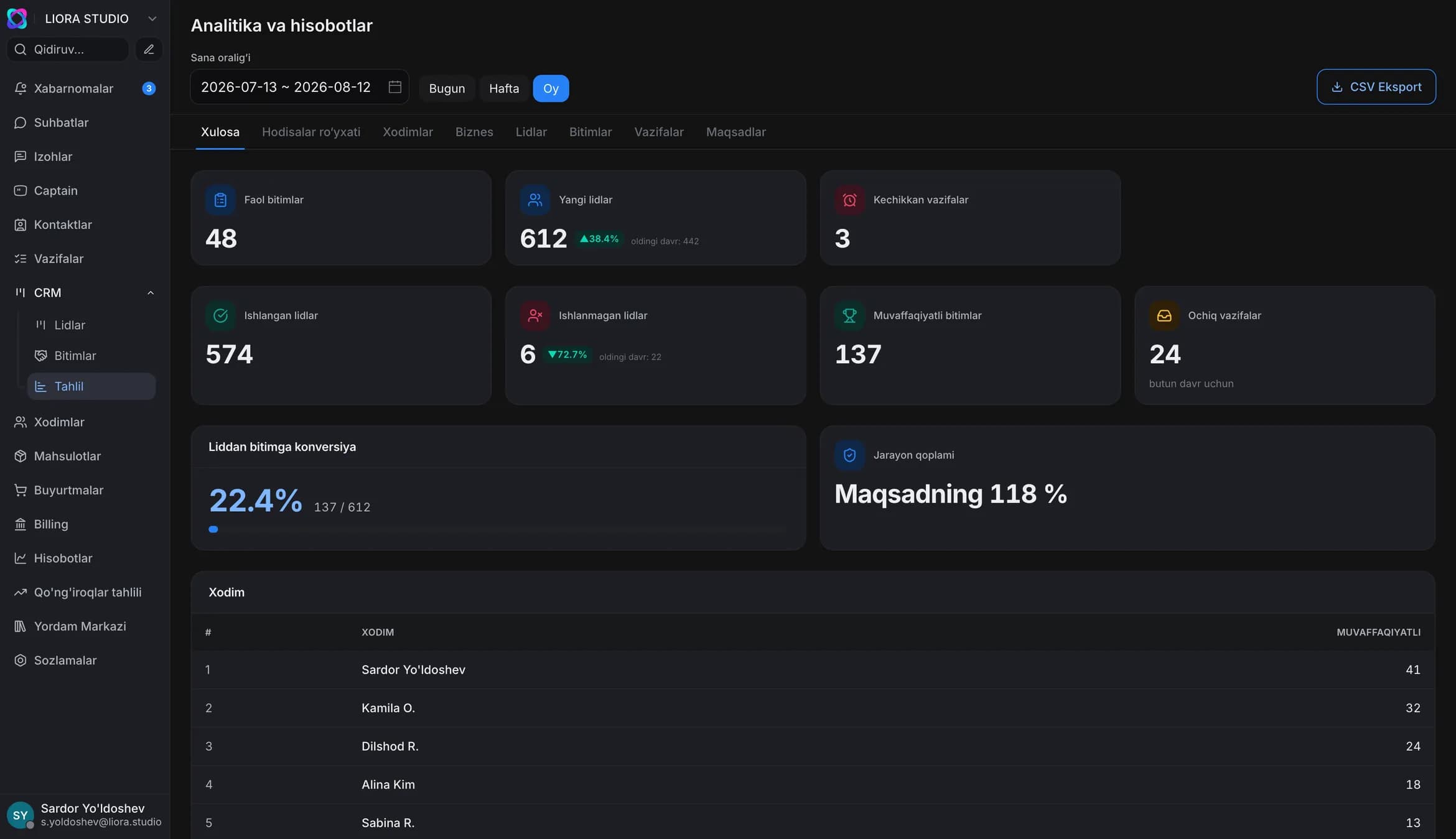Click the MUVAFFAQIYATLI column header

[x=1378, y=632]
